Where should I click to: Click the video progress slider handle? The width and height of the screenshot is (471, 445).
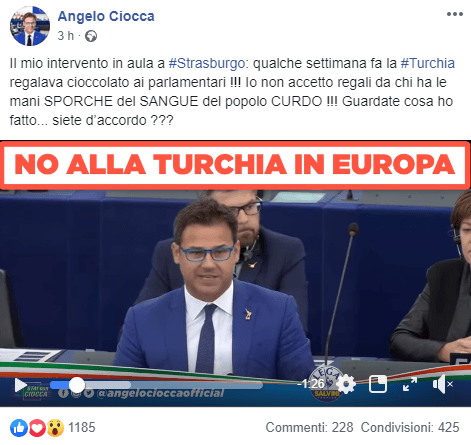pos(77,385)
